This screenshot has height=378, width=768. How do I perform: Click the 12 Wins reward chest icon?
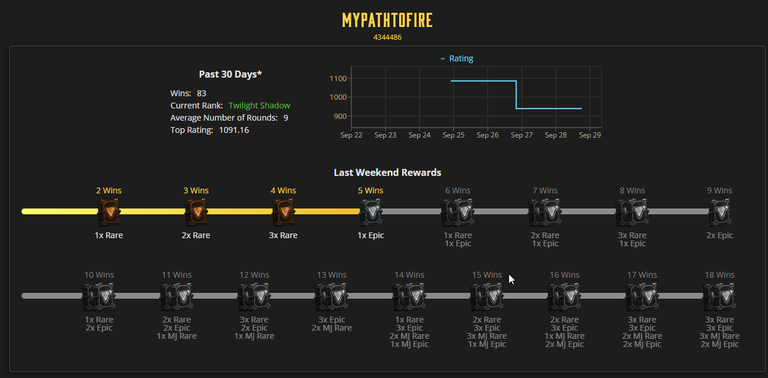(254, 296)
